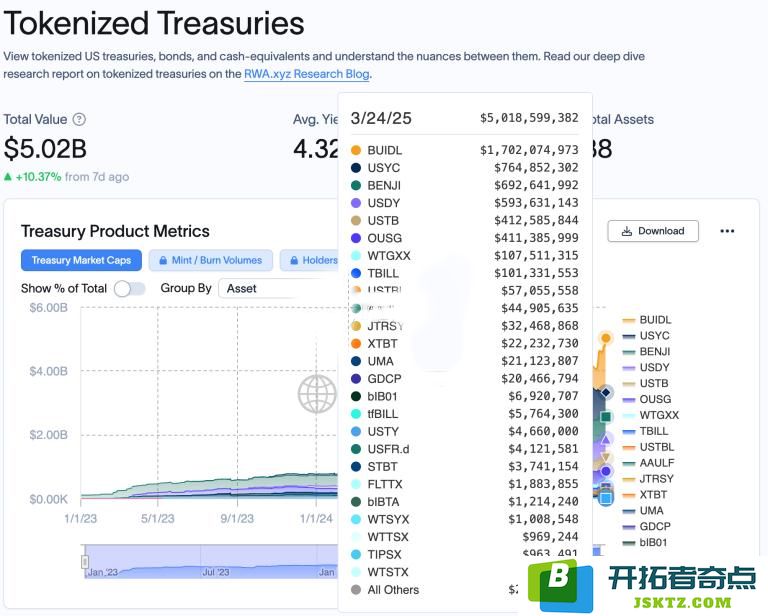Viewport: 768px width, 616px height.
Task: Toggle Show % of Total switch
Action: pos(130,288)
